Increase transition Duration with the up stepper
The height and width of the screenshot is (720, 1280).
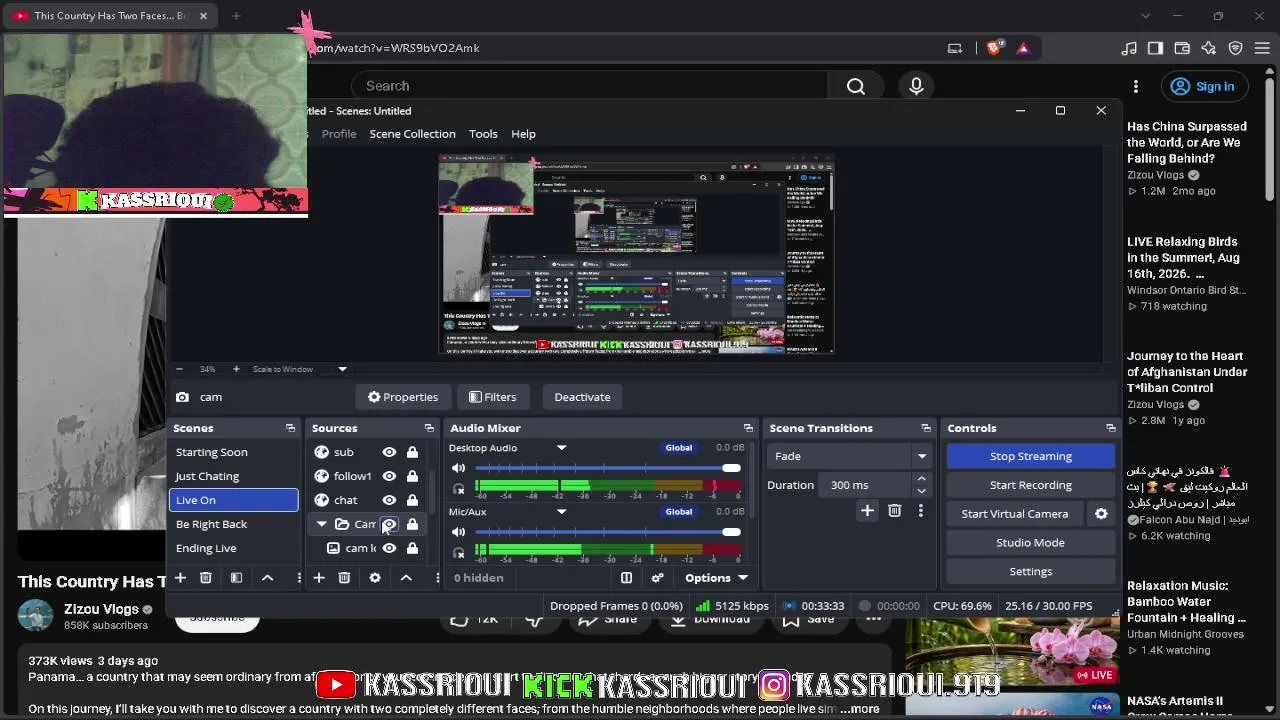click(x=921, y=479)
